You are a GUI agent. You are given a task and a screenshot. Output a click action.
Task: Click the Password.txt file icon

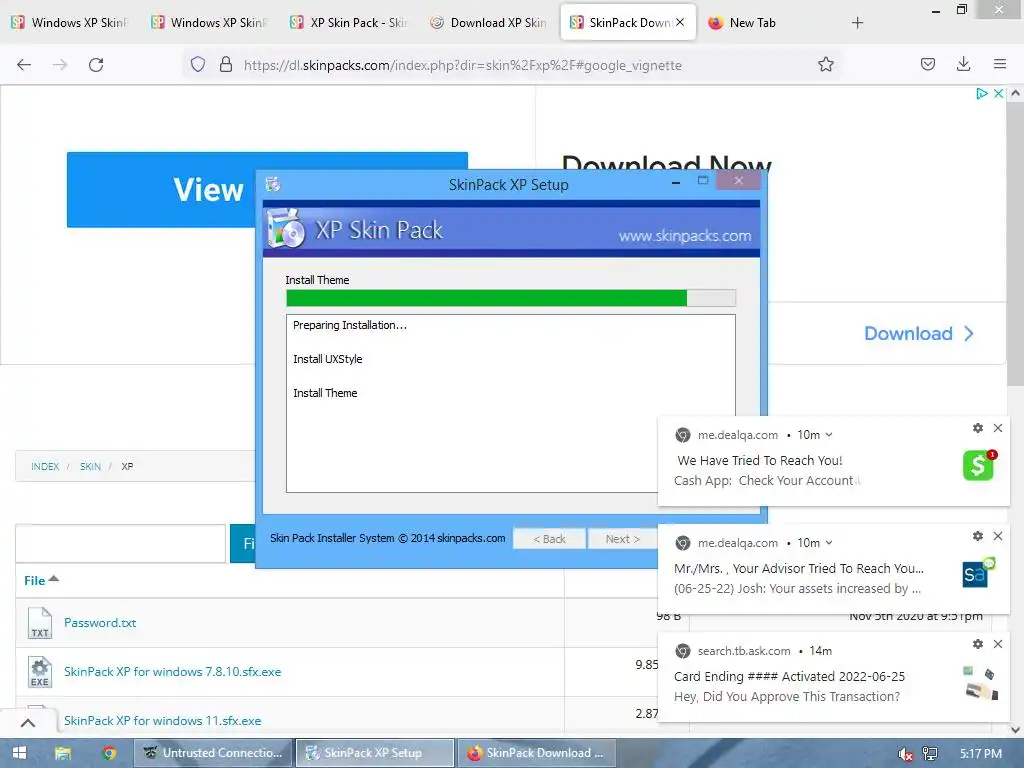click(x=40, y=622)
